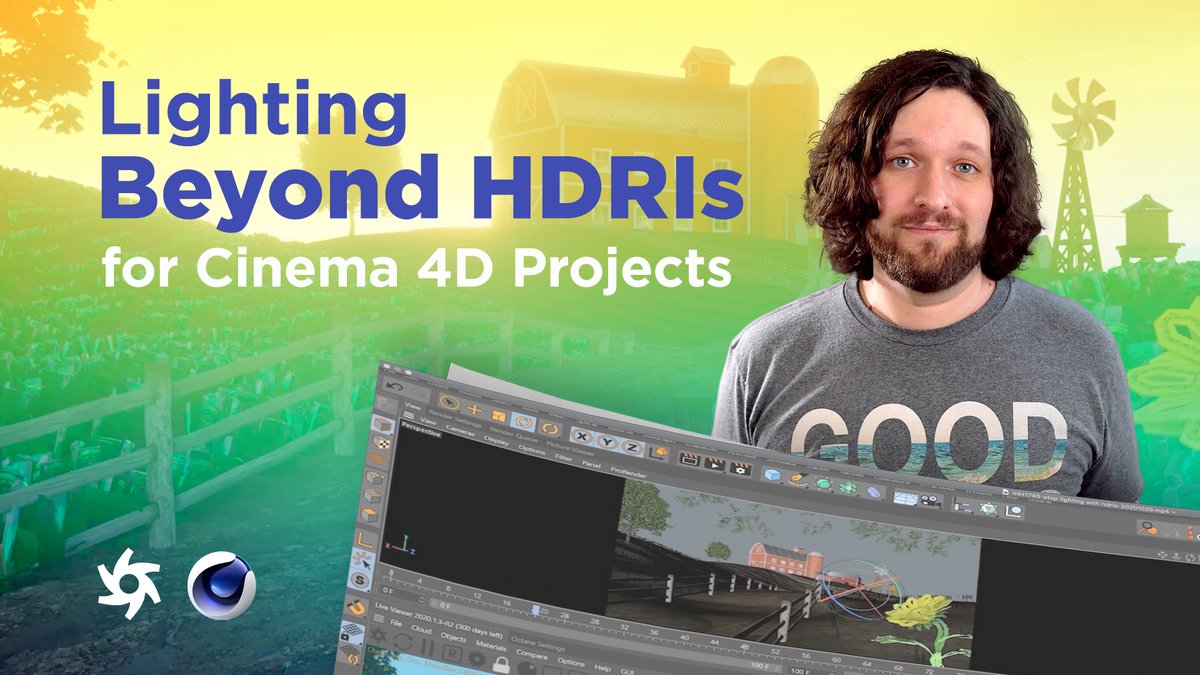Open Live Viewer hamburger menu
Image resolution: width=1200 pixels, height=675 pixels.
[x=379, y=619]
